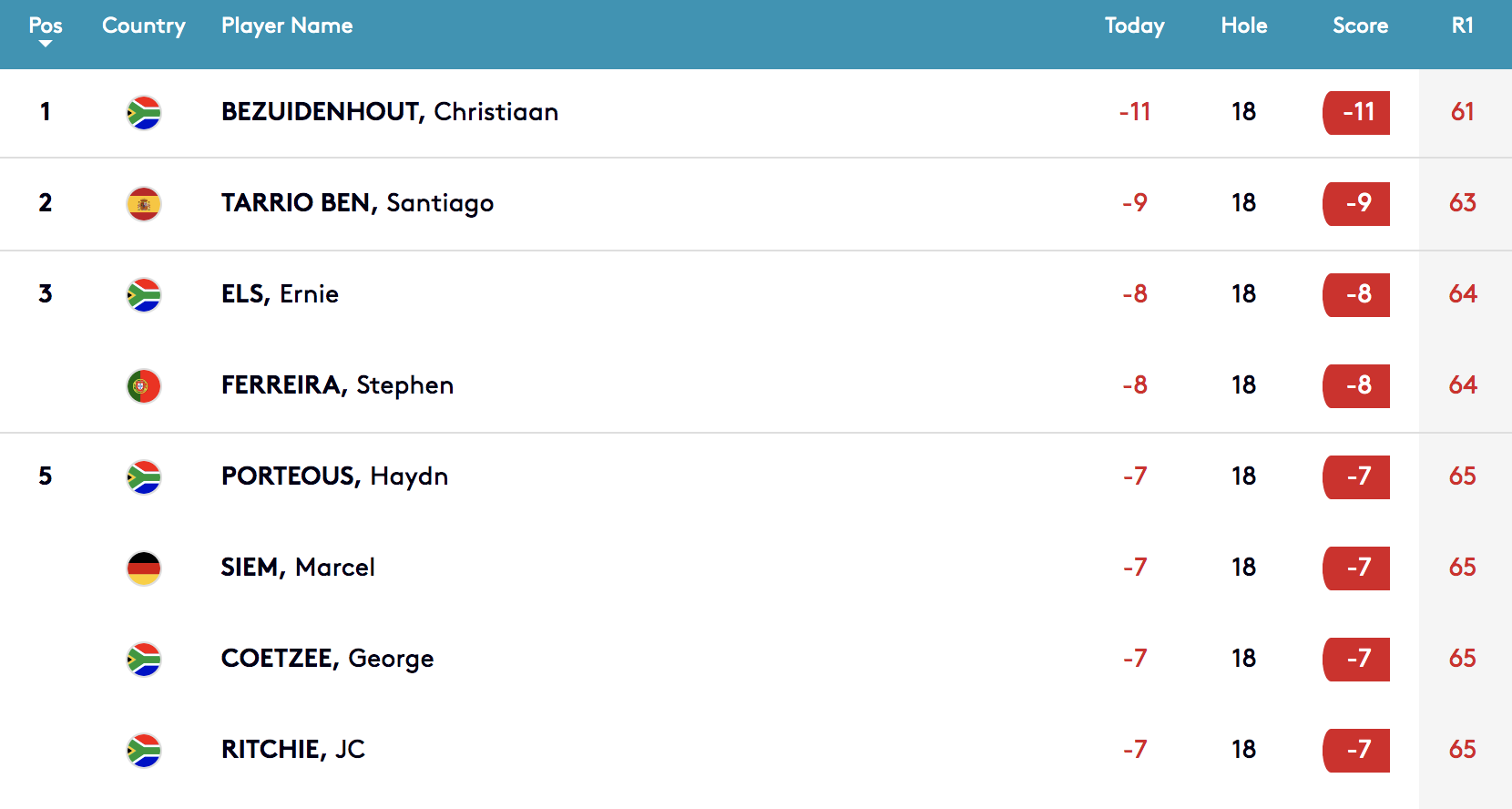The height and width of the screenshot is (809, 1512).
Task: Select Ernie Els red -8 score badge
Action: coord(1356,295)
